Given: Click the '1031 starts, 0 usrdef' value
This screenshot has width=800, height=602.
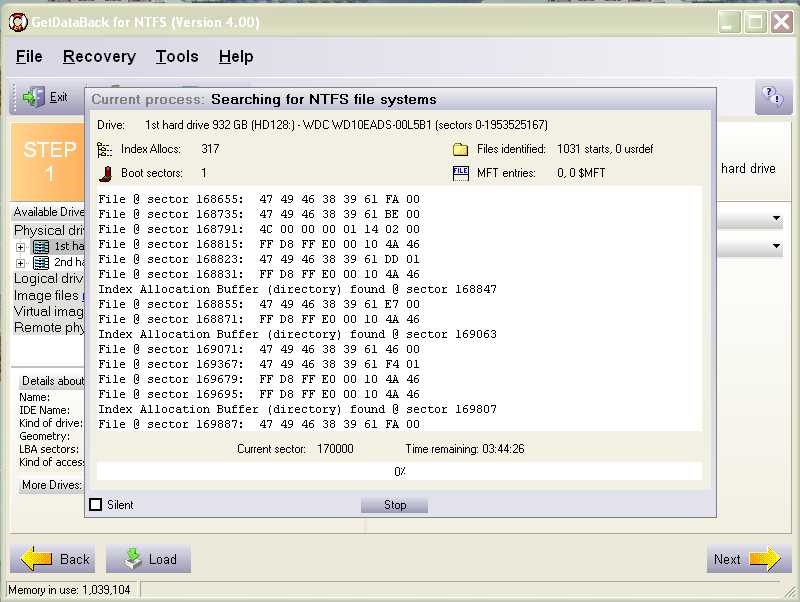Looking at the screenshot, I should [605, 149].
